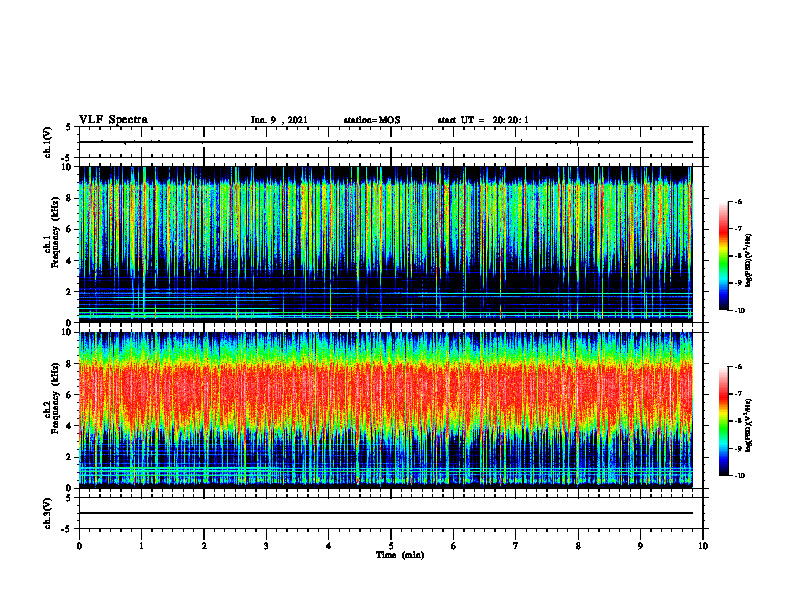
Task: Click the "4" kHz tick on ch.2 frequency axis
Action: pos(70,426)
